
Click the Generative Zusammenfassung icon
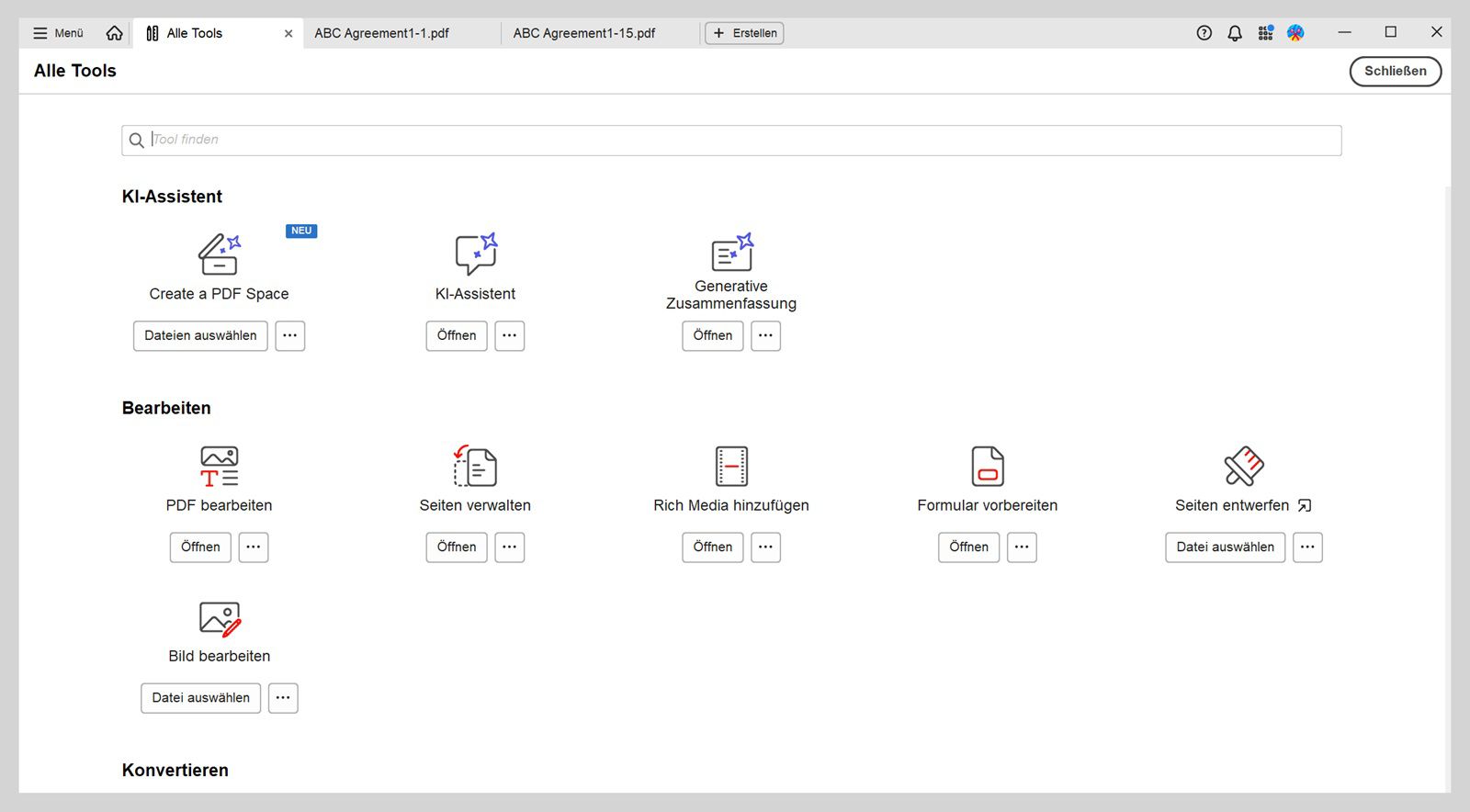731,252
